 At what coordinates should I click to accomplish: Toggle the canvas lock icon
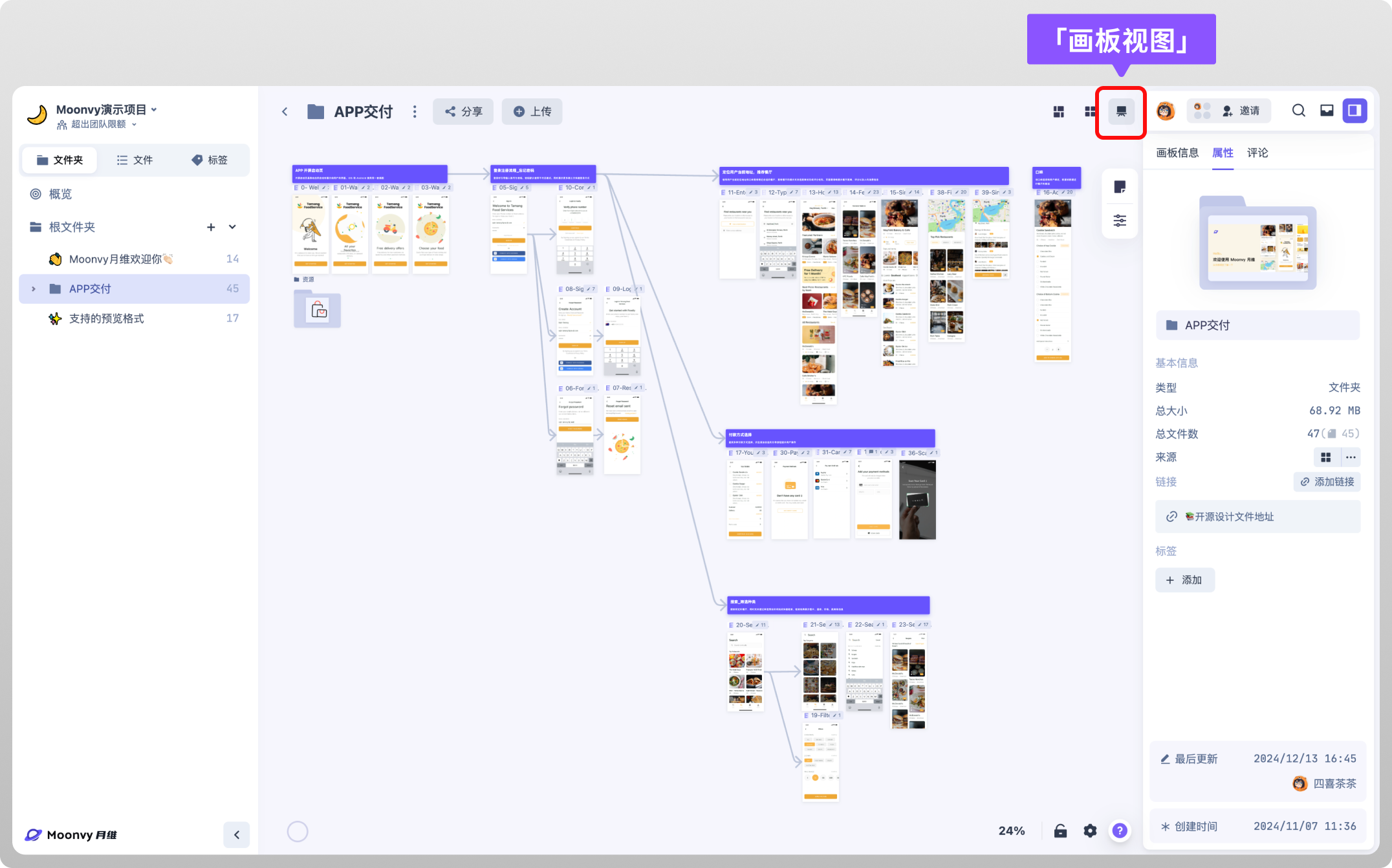click(1060, 830)
